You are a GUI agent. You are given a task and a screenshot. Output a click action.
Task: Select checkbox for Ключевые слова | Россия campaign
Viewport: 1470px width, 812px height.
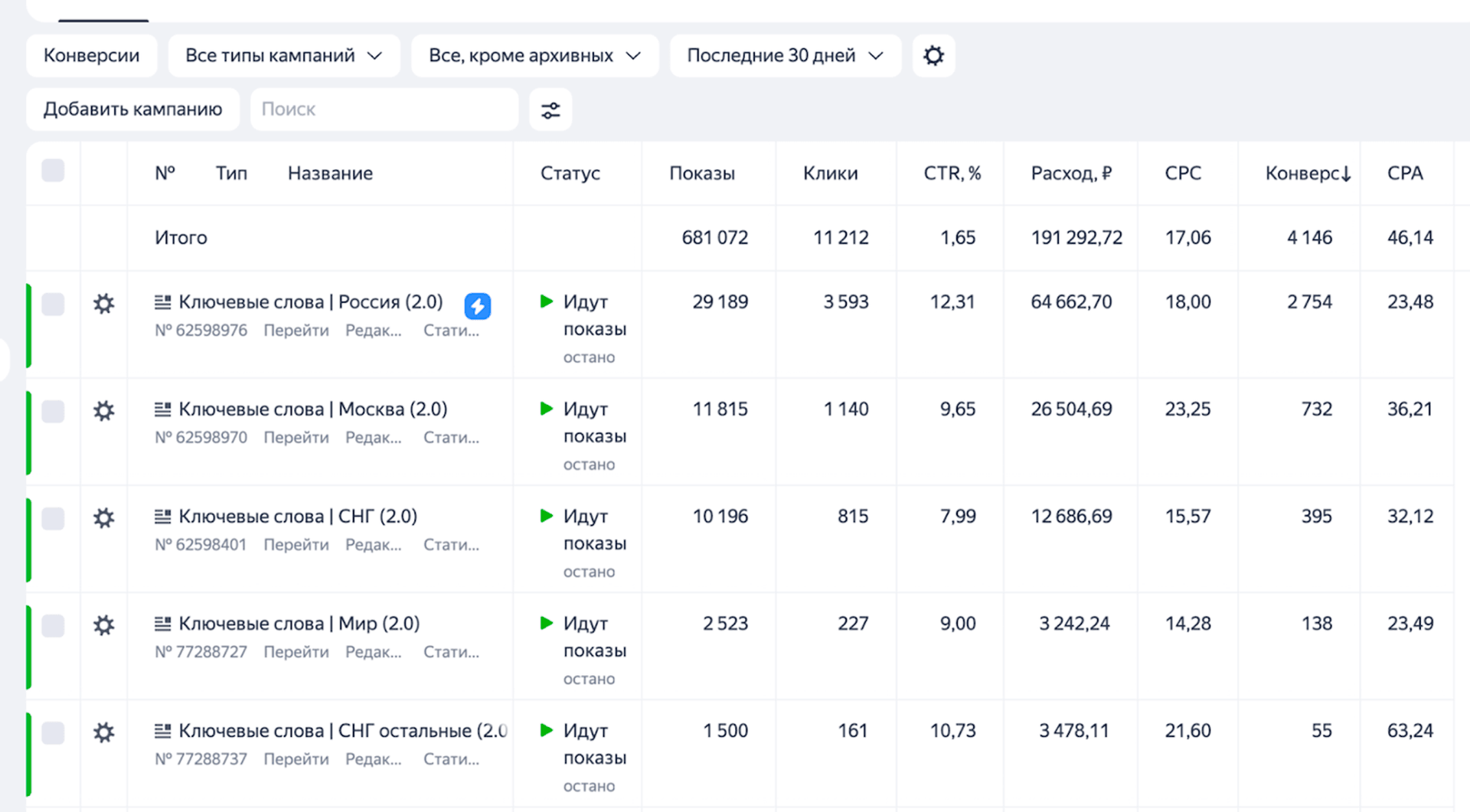pyautogui.click(x=53, y=304)
